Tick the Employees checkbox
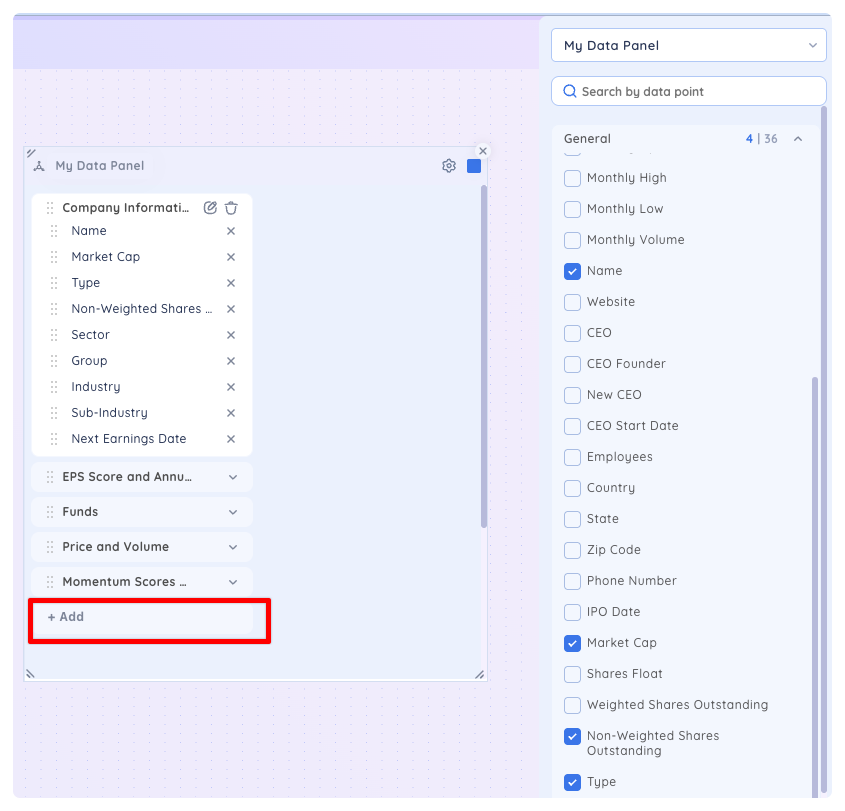Viewport: 845px width, 811px height. click(x=572, y=457)
